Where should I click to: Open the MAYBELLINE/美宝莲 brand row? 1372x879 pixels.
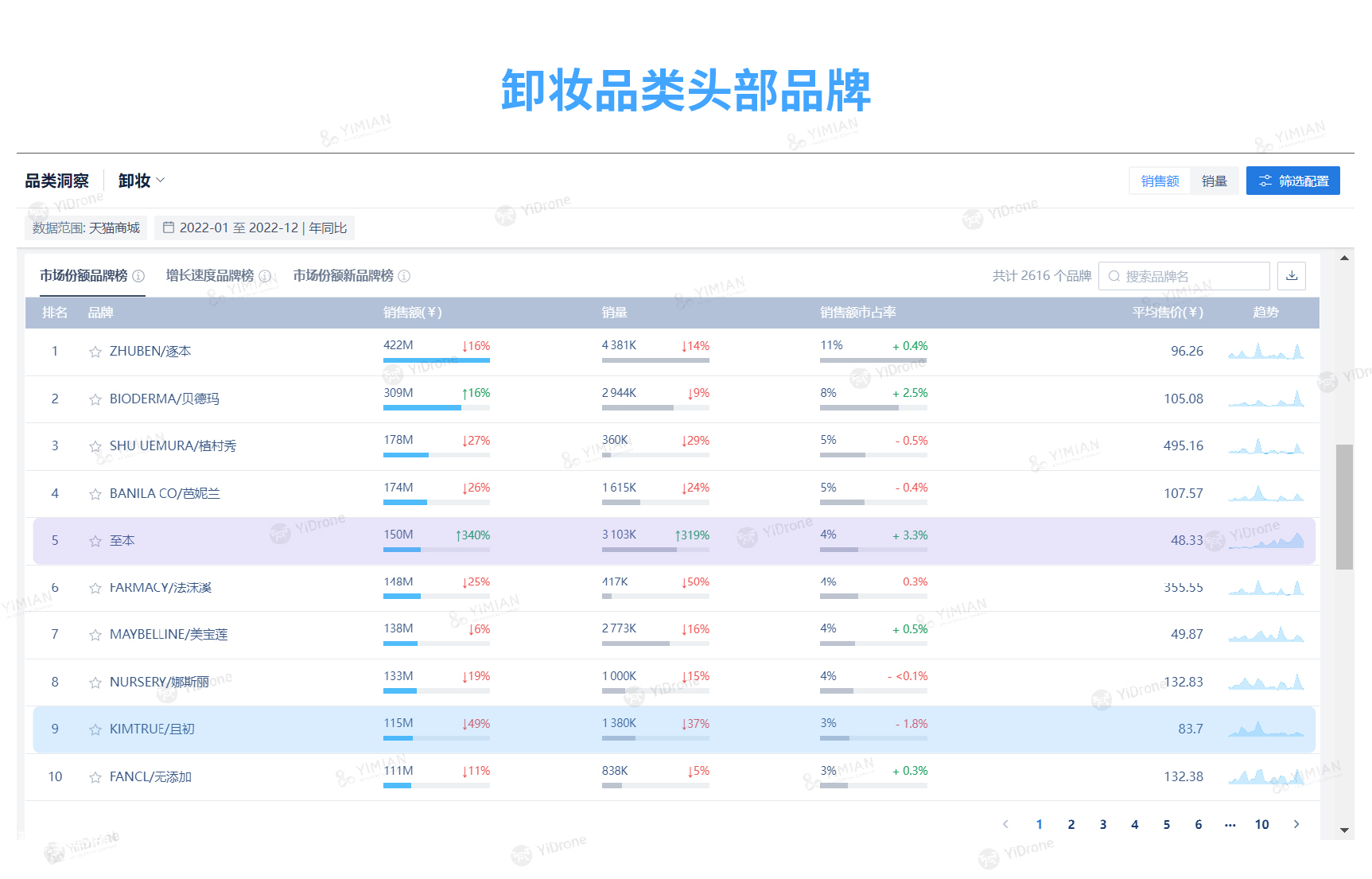(x=672, y=635)
